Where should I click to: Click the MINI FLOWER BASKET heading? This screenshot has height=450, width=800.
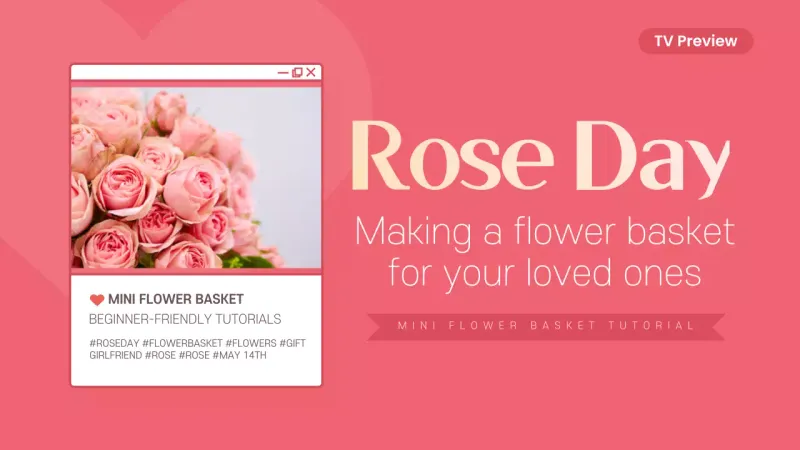point(176,299)
